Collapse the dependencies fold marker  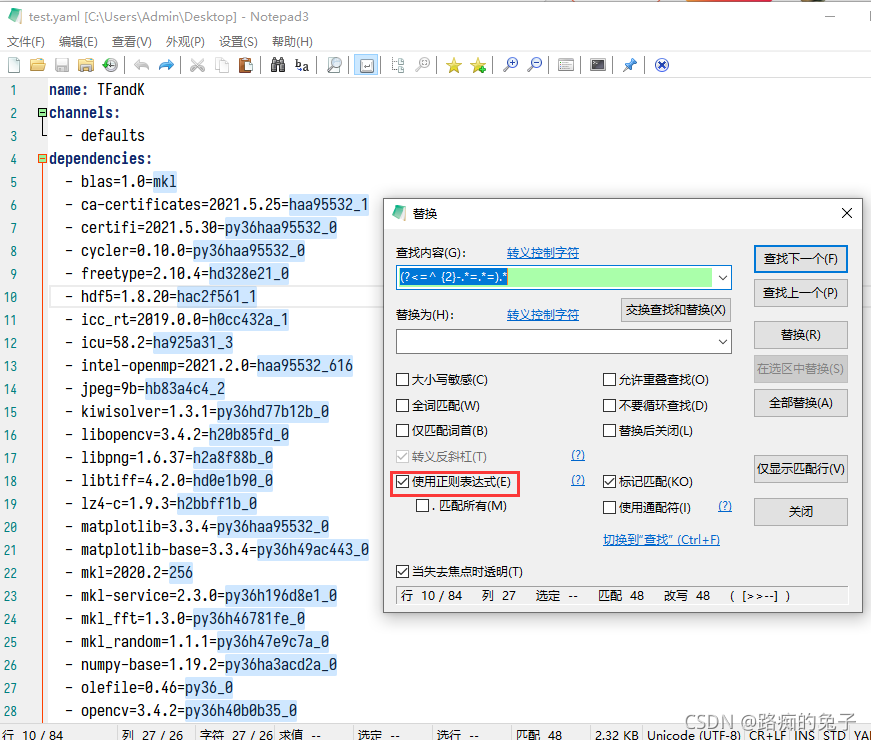click(42, 159)
